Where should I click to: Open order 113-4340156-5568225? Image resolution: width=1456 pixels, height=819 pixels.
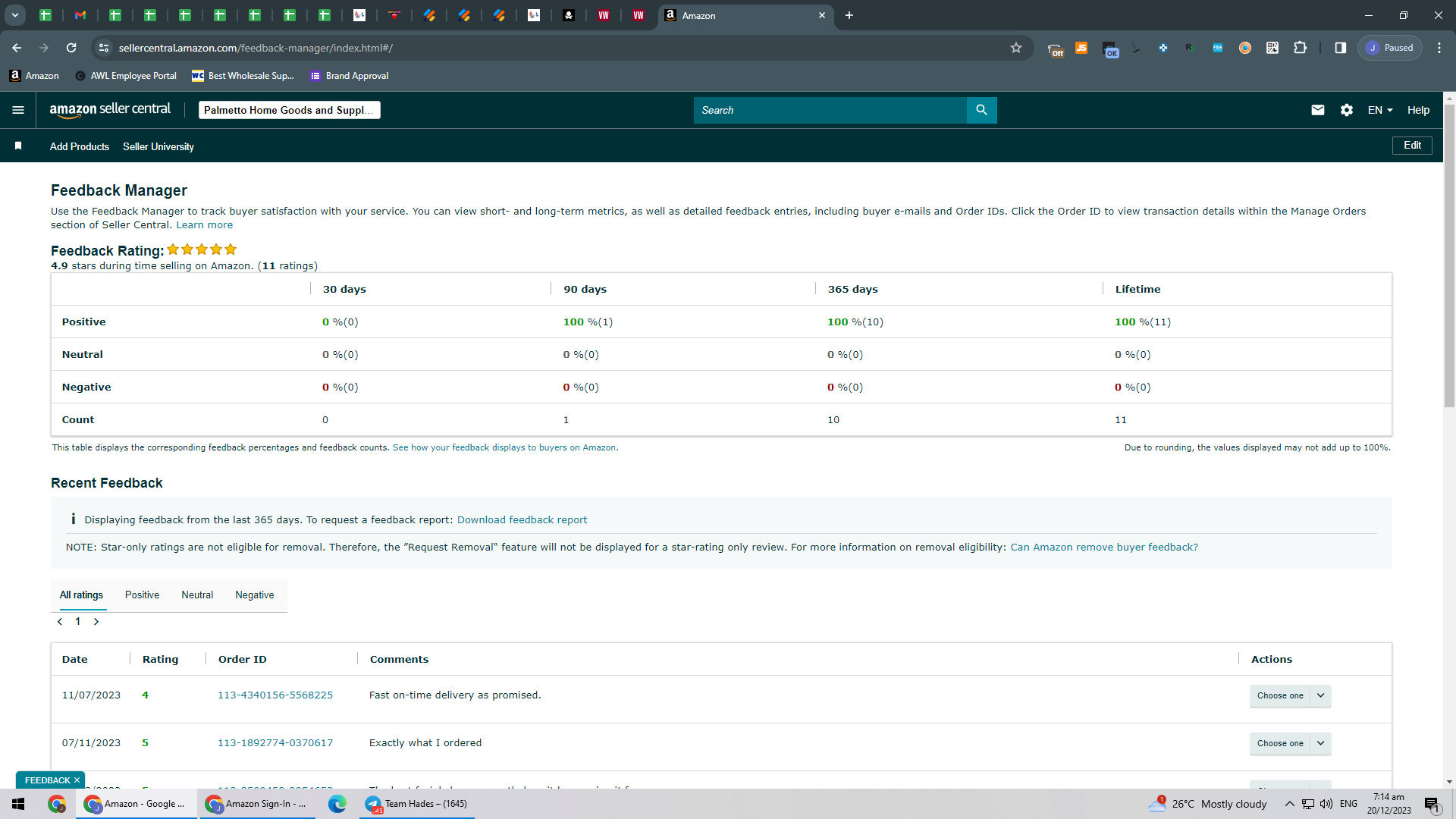tap(275, 695)
